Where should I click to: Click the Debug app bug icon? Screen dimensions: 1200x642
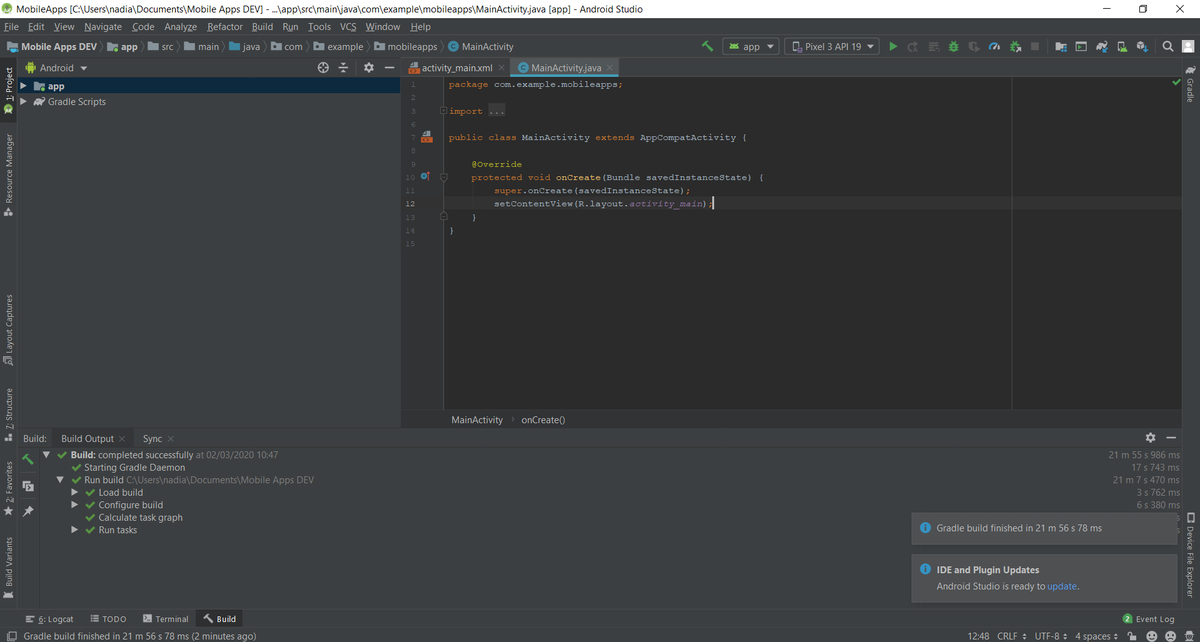[x=953, y=46]
